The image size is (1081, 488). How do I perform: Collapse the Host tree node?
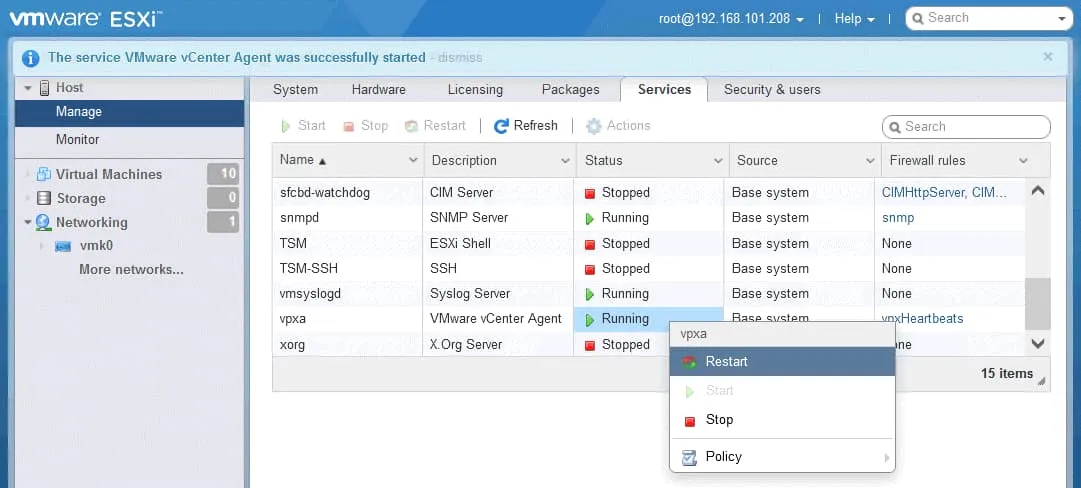click(x=28, y=88)
